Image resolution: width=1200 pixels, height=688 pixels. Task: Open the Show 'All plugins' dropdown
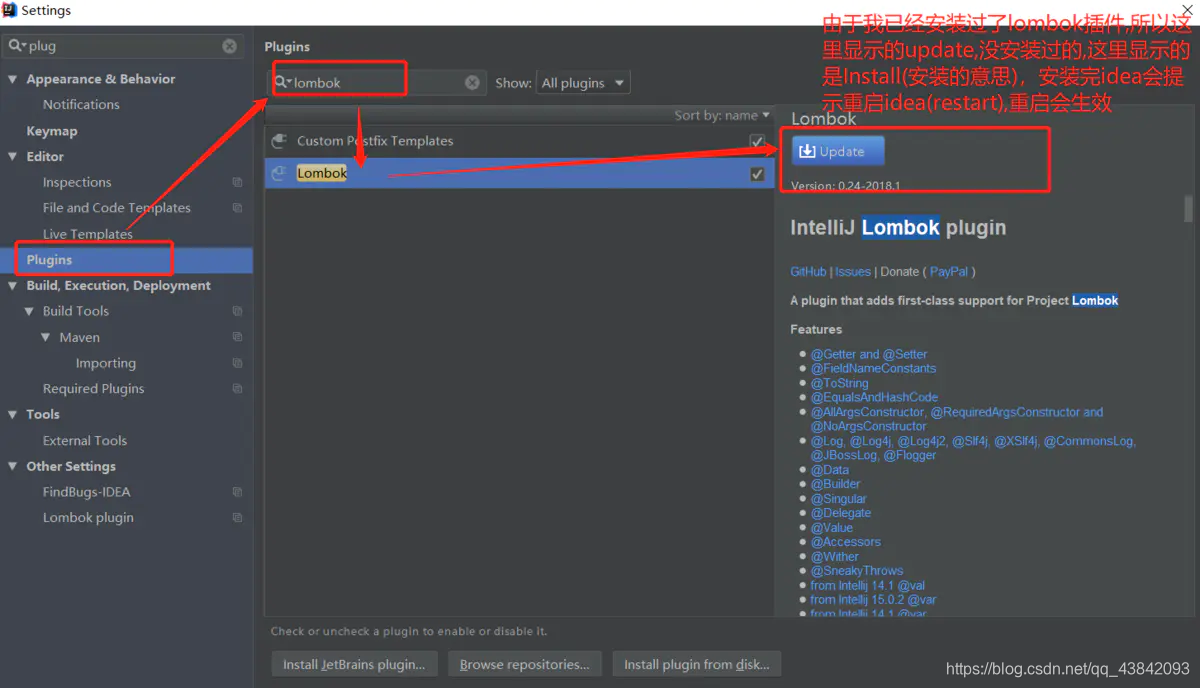coord(583,83)
